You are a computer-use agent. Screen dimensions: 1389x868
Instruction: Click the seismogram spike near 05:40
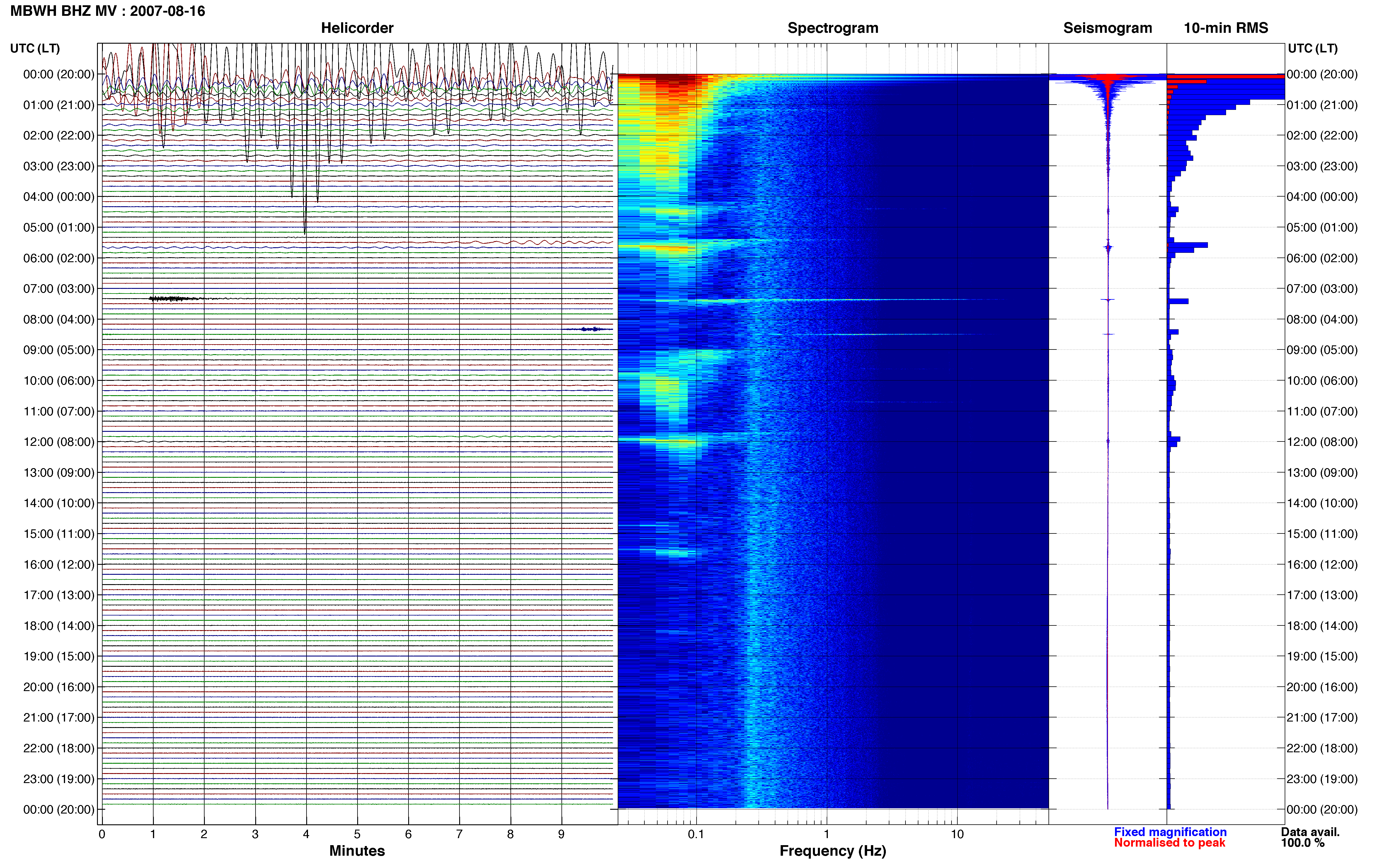[x=1108, y=248]
